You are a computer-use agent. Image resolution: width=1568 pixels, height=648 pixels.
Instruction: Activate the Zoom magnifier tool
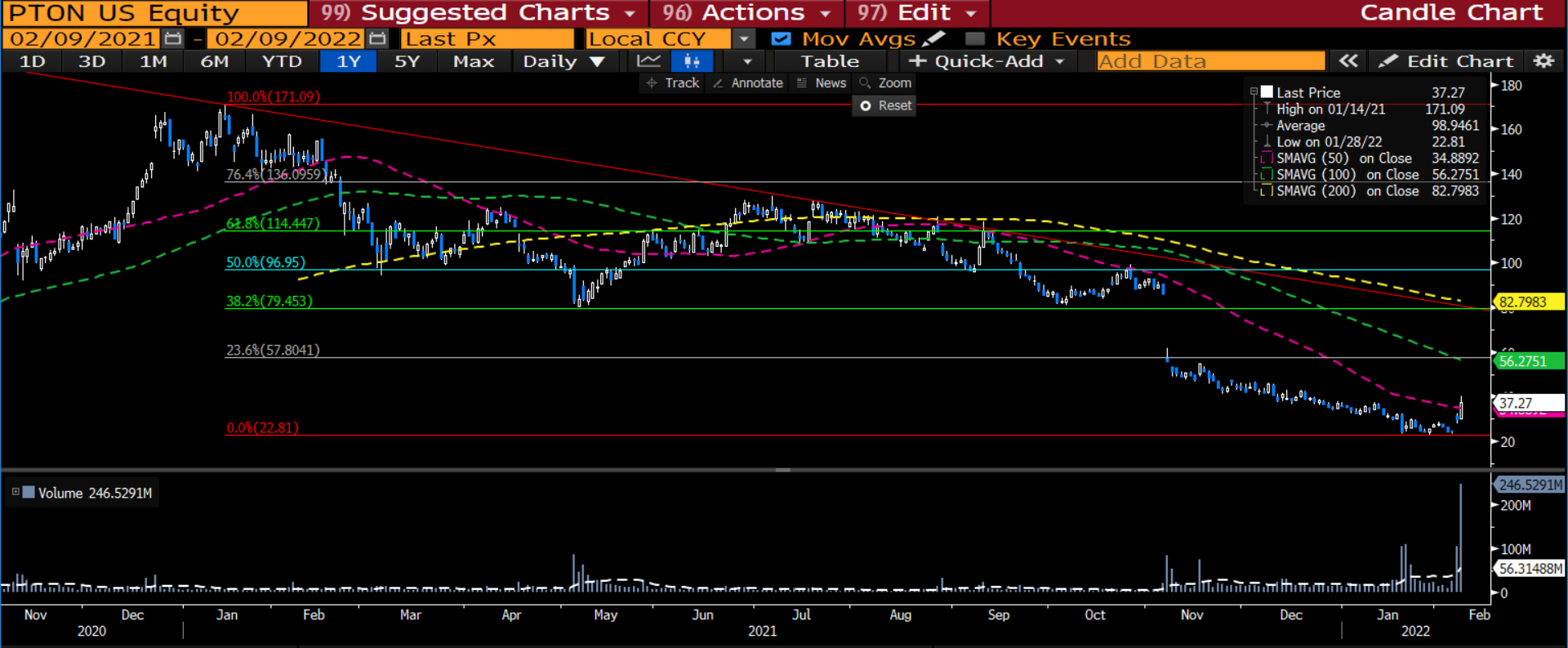pos(885,83)
